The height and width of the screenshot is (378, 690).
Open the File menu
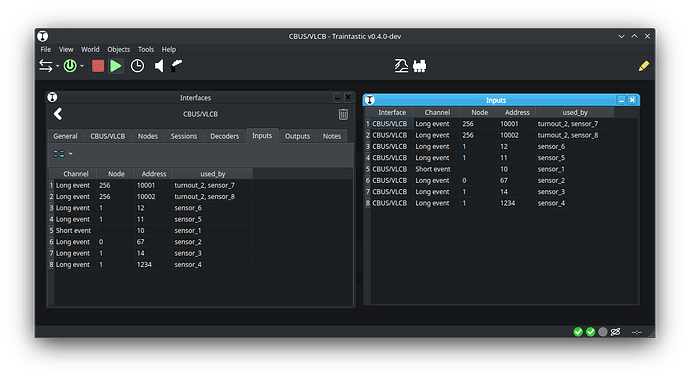click(46, 49)
